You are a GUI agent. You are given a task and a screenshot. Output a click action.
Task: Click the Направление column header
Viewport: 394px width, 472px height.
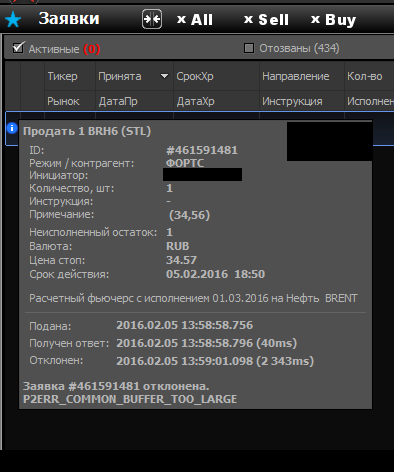296,76
